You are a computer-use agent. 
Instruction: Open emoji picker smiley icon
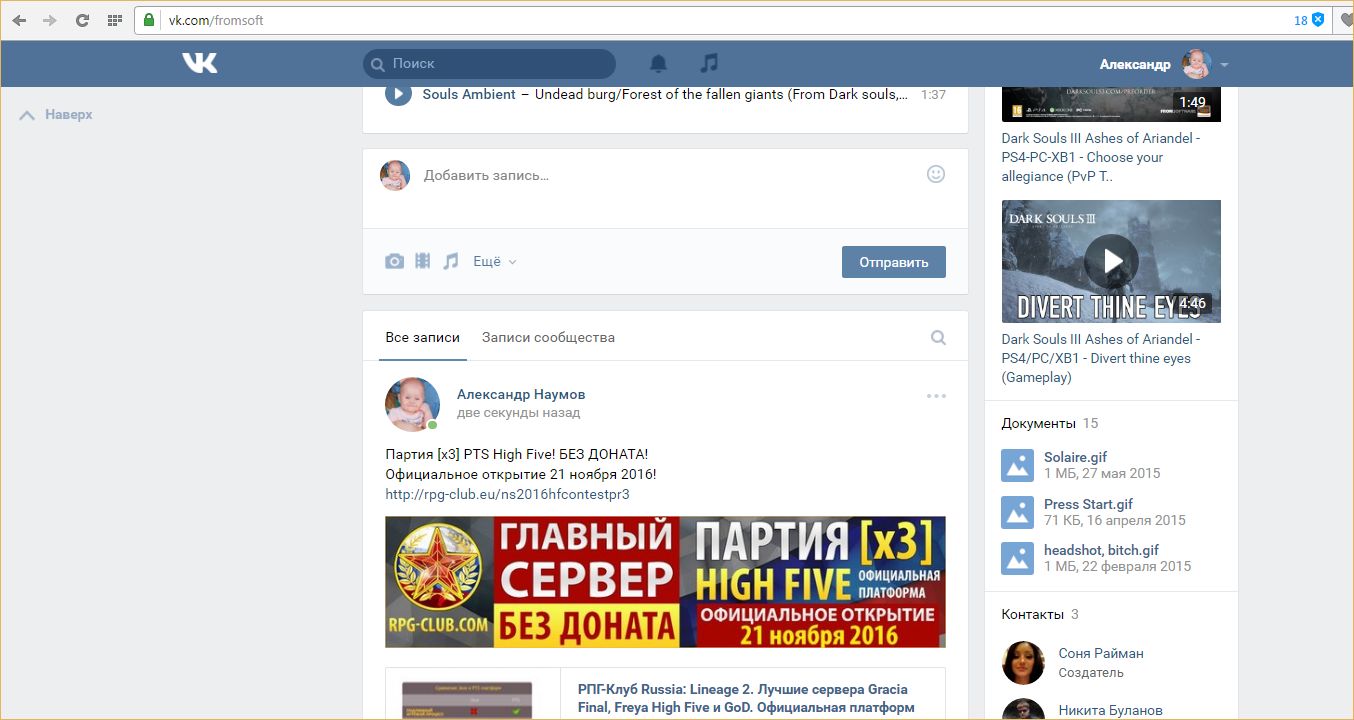point(935,174)
